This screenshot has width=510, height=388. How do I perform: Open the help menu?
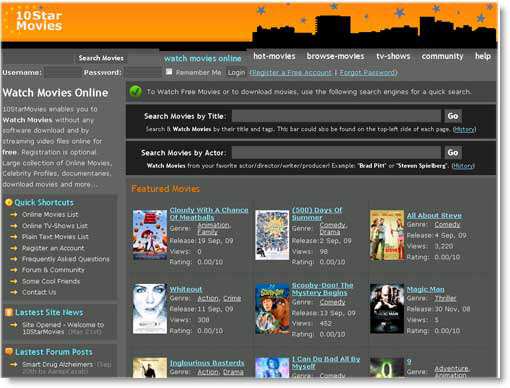(x=483, y=56)
